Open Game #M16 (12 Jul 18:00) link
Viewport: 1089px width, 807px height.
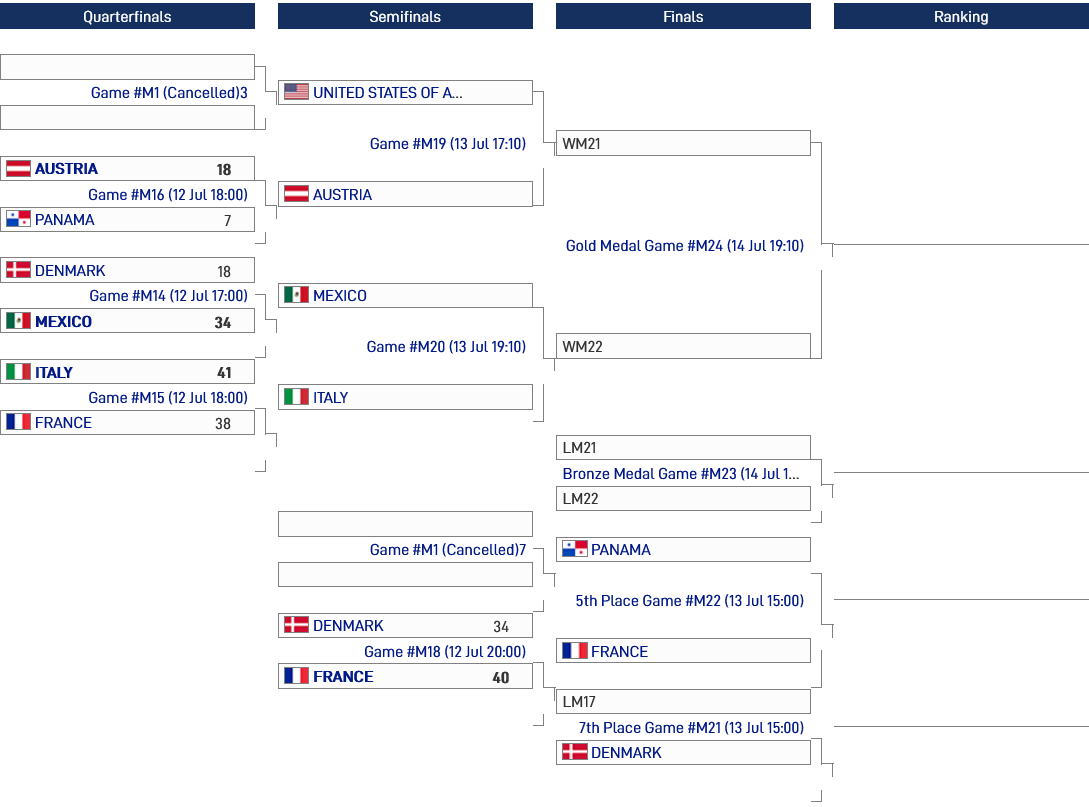pos(168,194)
